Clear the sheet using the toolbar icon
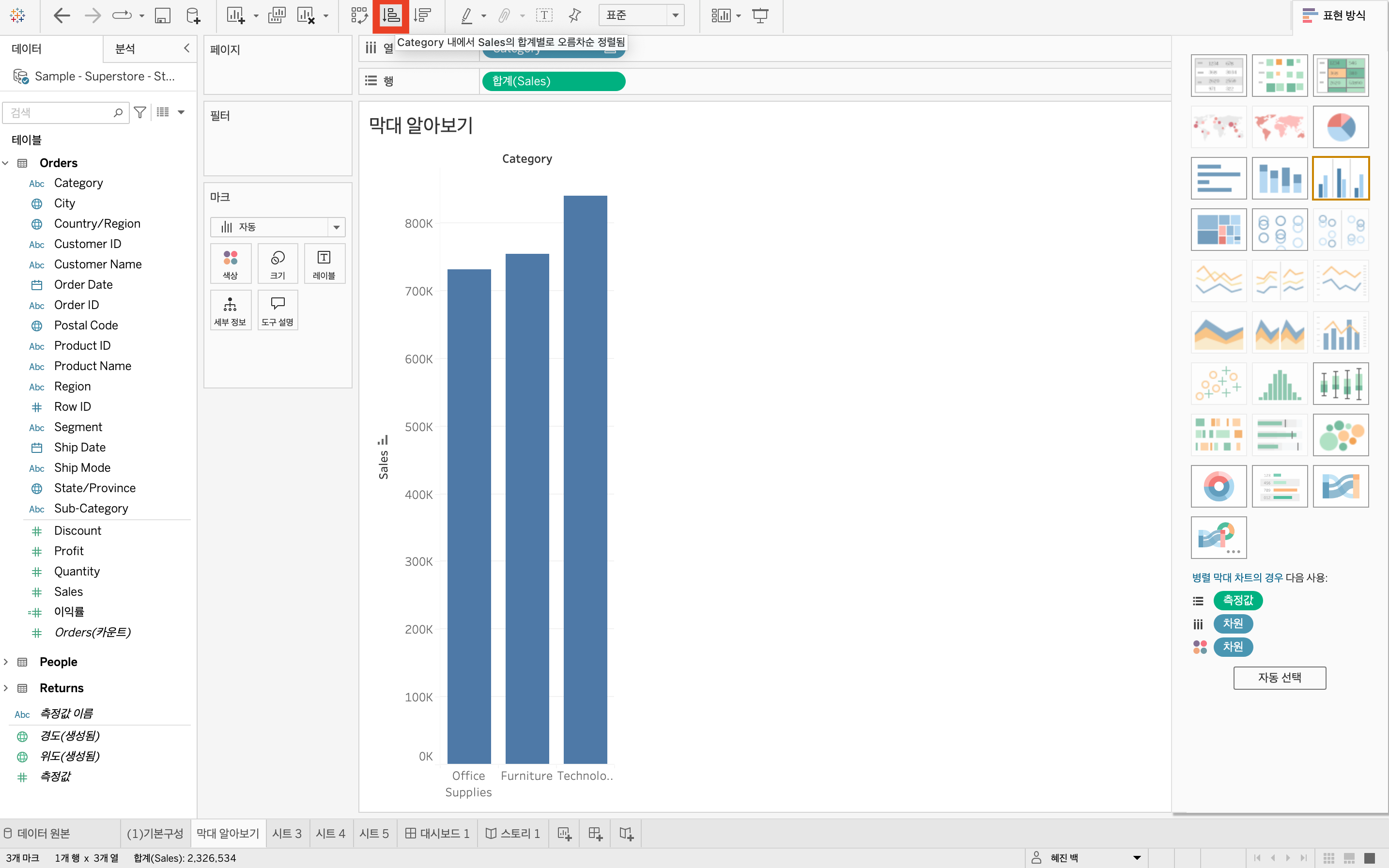The height and width of the screenshot is (868, 1389). (x=306, y=15)
